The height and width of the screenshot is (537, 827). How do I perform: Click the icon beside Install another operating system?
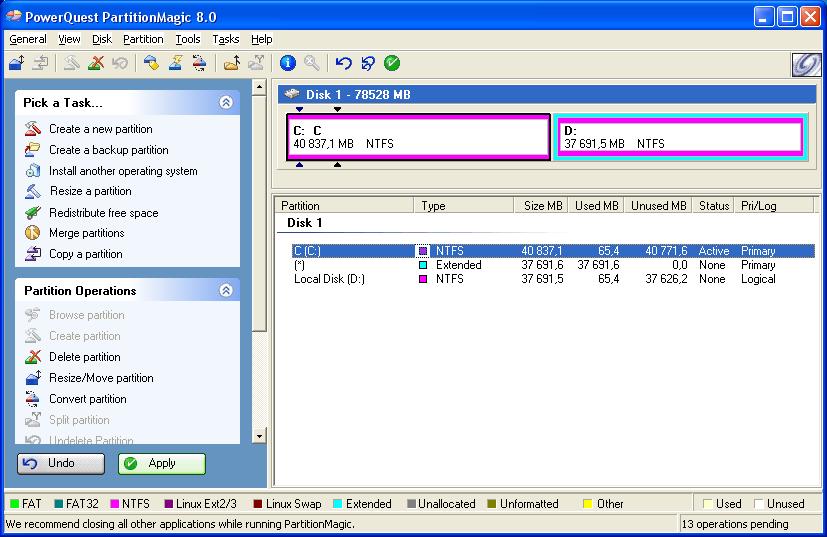[x=33, y=170]
